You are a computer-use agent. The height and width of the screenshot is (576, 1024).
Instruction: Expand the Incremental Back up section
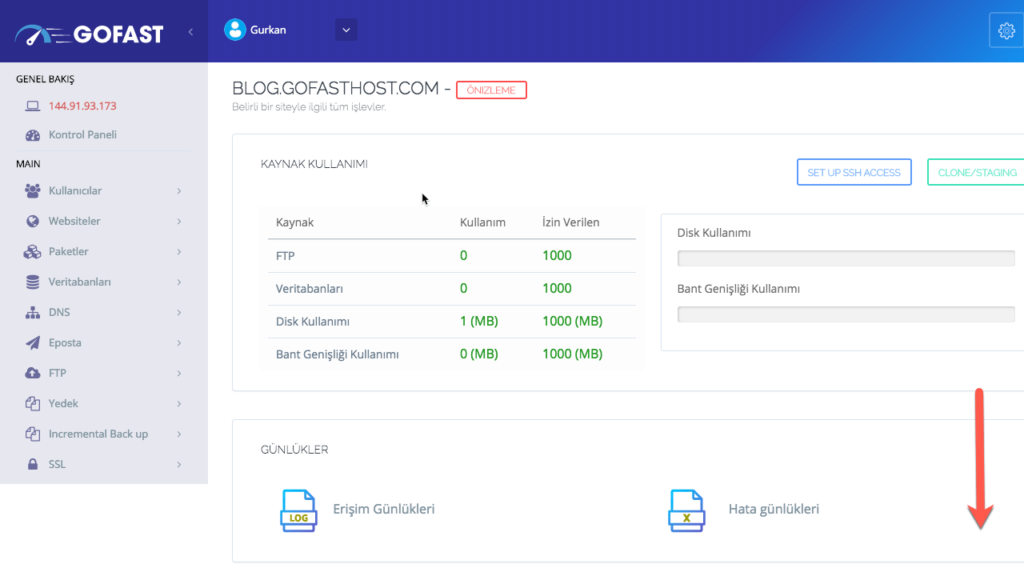tap(100, 434)
